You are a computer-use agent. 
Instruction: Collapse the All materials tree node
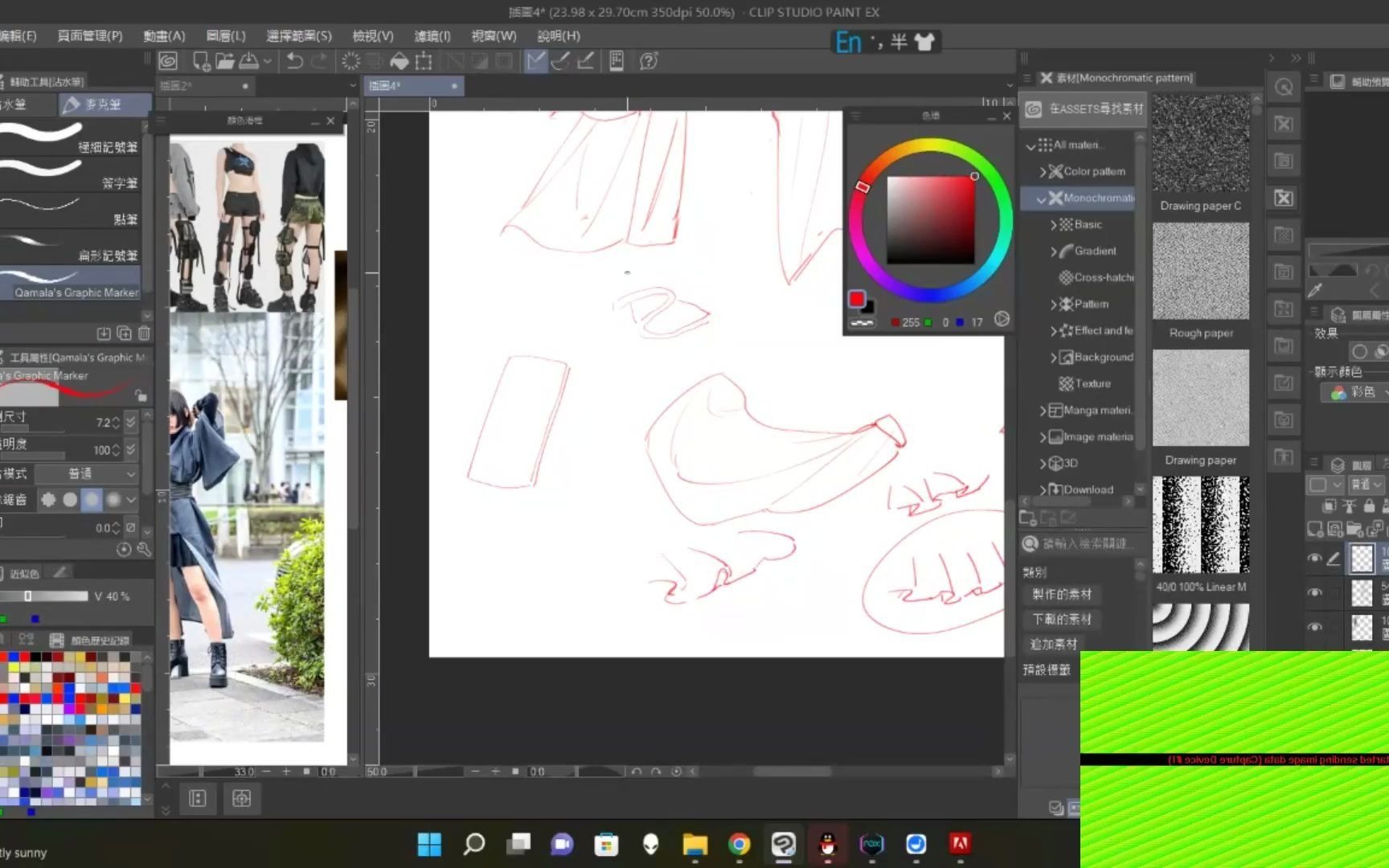click(x=1030, y=145)
